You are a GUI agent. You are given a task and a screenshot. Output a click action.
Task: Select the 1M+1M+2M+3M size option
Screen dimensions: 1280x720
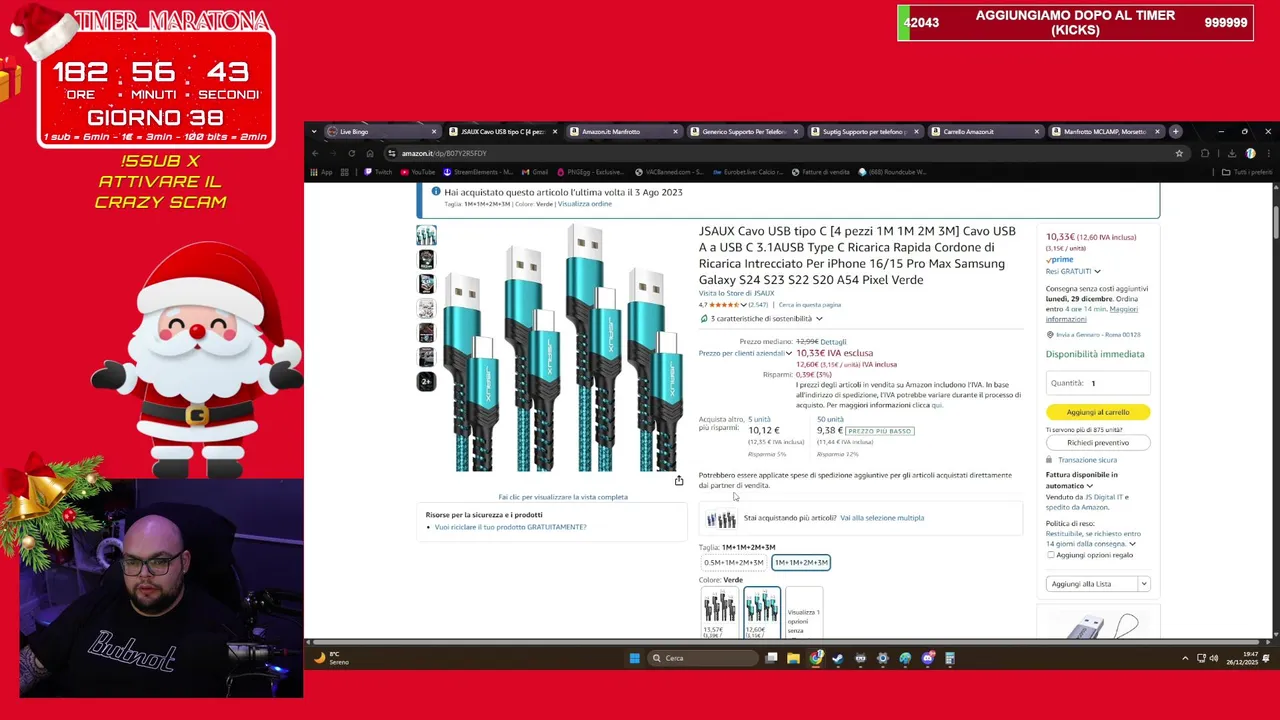click(801, 562)
